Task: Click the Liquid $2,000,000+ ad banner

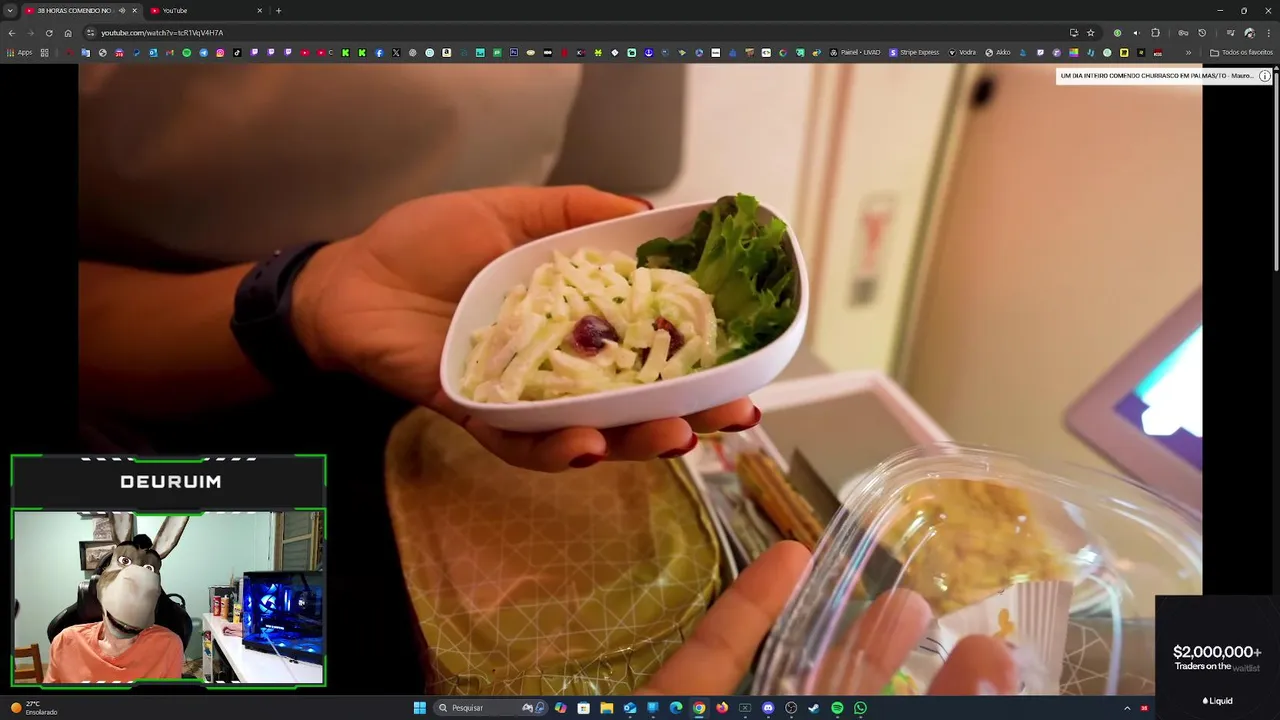Action: click(1217, 657)
